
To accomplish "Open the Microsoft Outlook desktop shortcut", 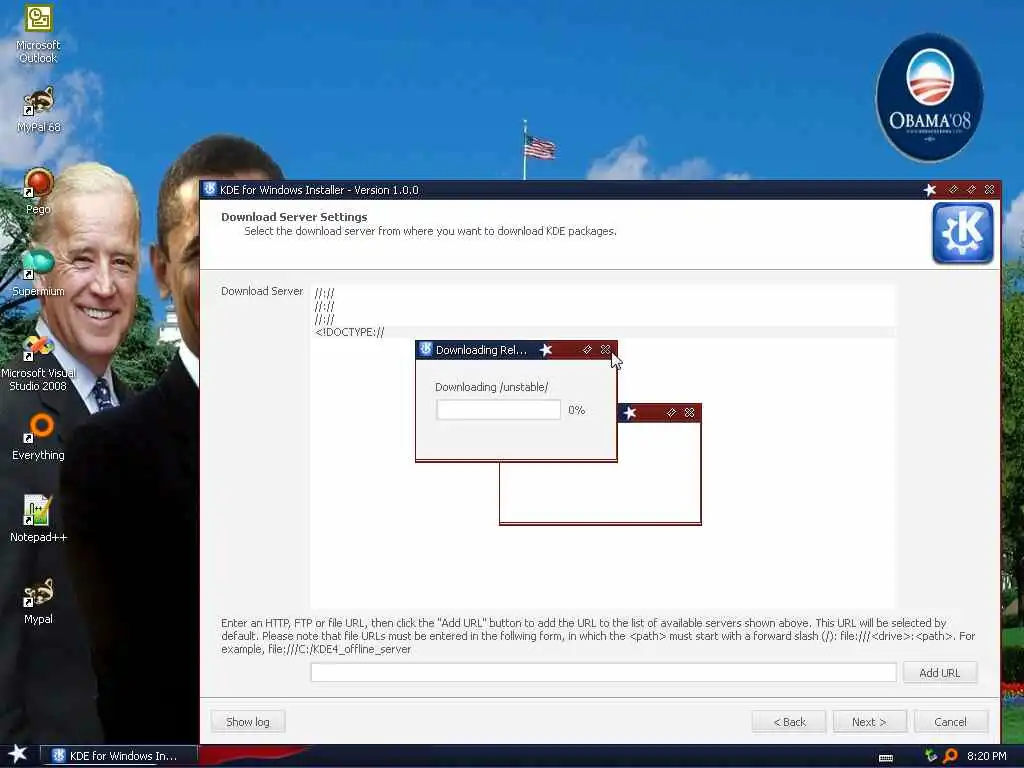I will pos(38,33).
